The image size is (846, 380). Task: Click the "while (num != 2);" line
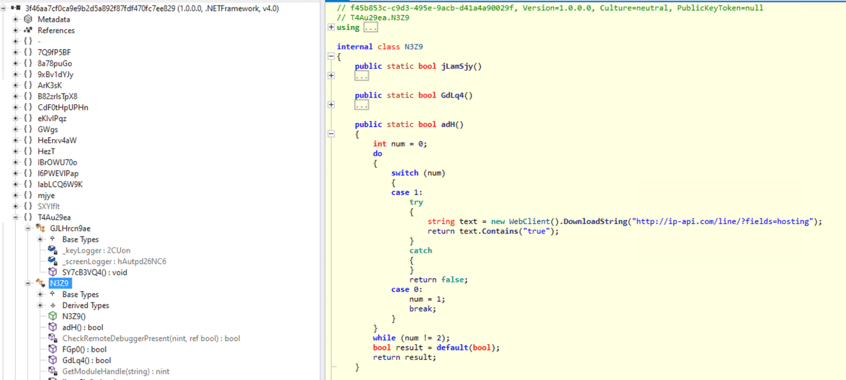pos(411,338)
